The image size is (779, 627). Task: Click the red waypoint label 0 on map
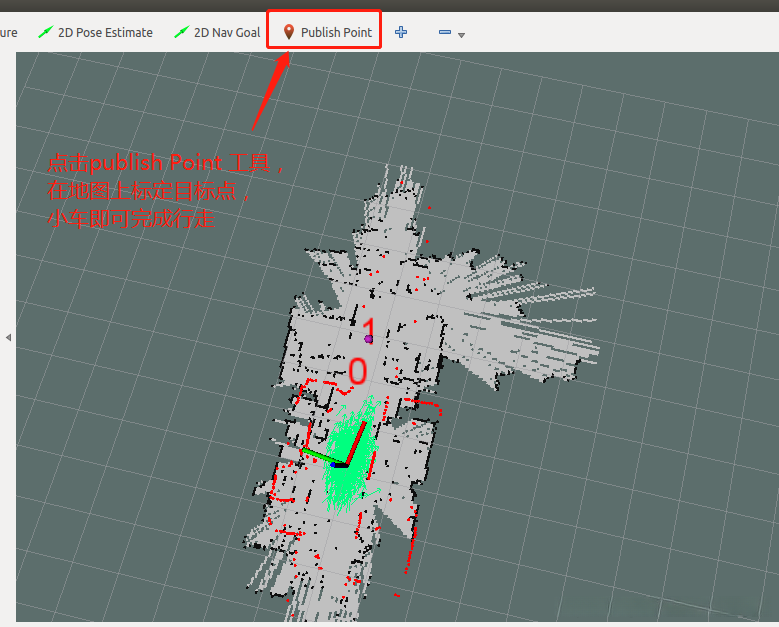tap(357, 372)
